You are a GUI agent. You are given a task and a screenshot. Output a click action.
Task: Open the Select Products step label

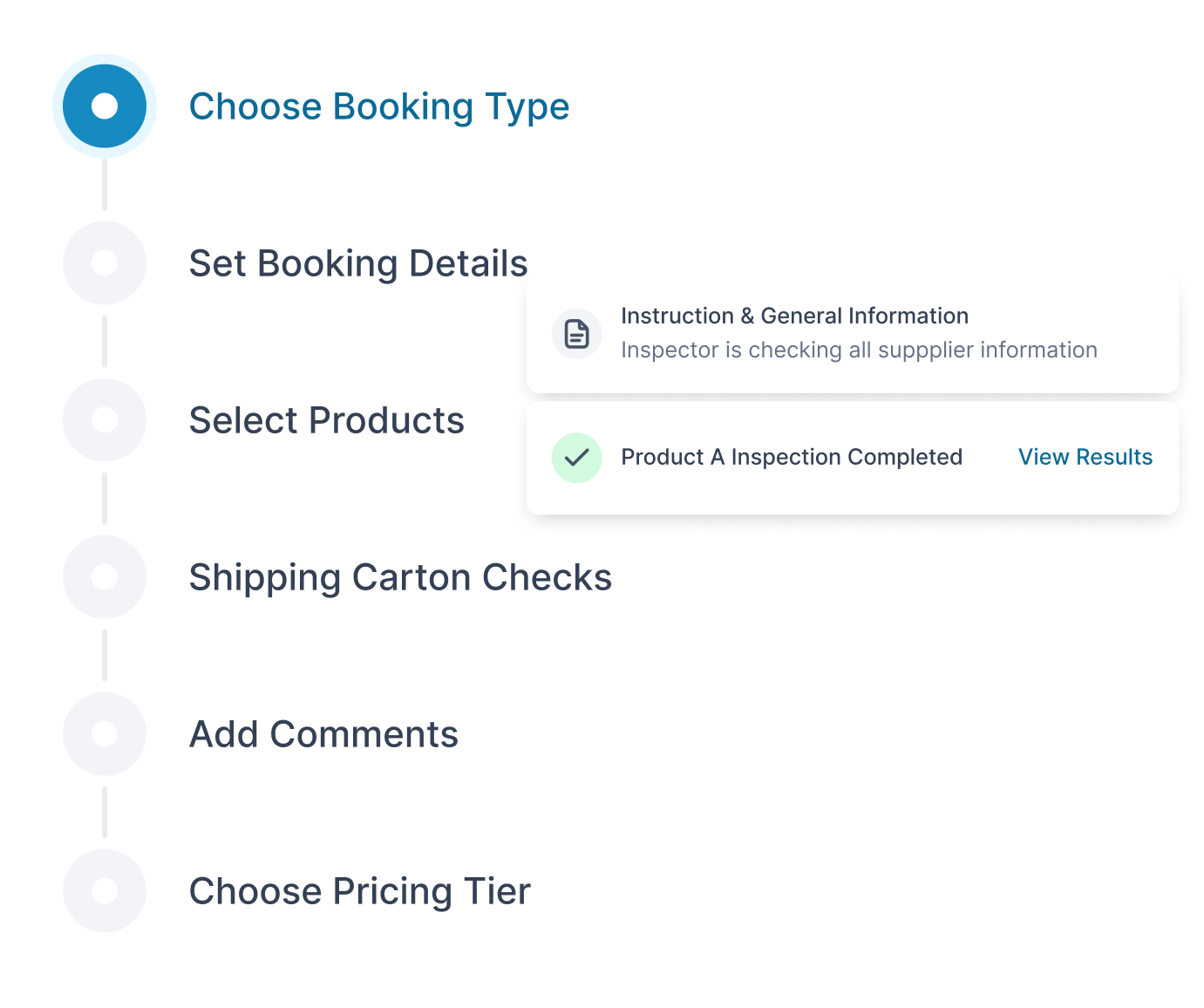click(x=326, y=421)
